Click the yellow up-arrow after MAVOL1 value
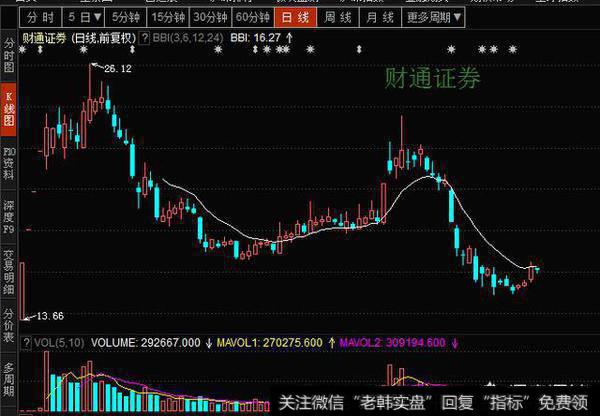 331,343
